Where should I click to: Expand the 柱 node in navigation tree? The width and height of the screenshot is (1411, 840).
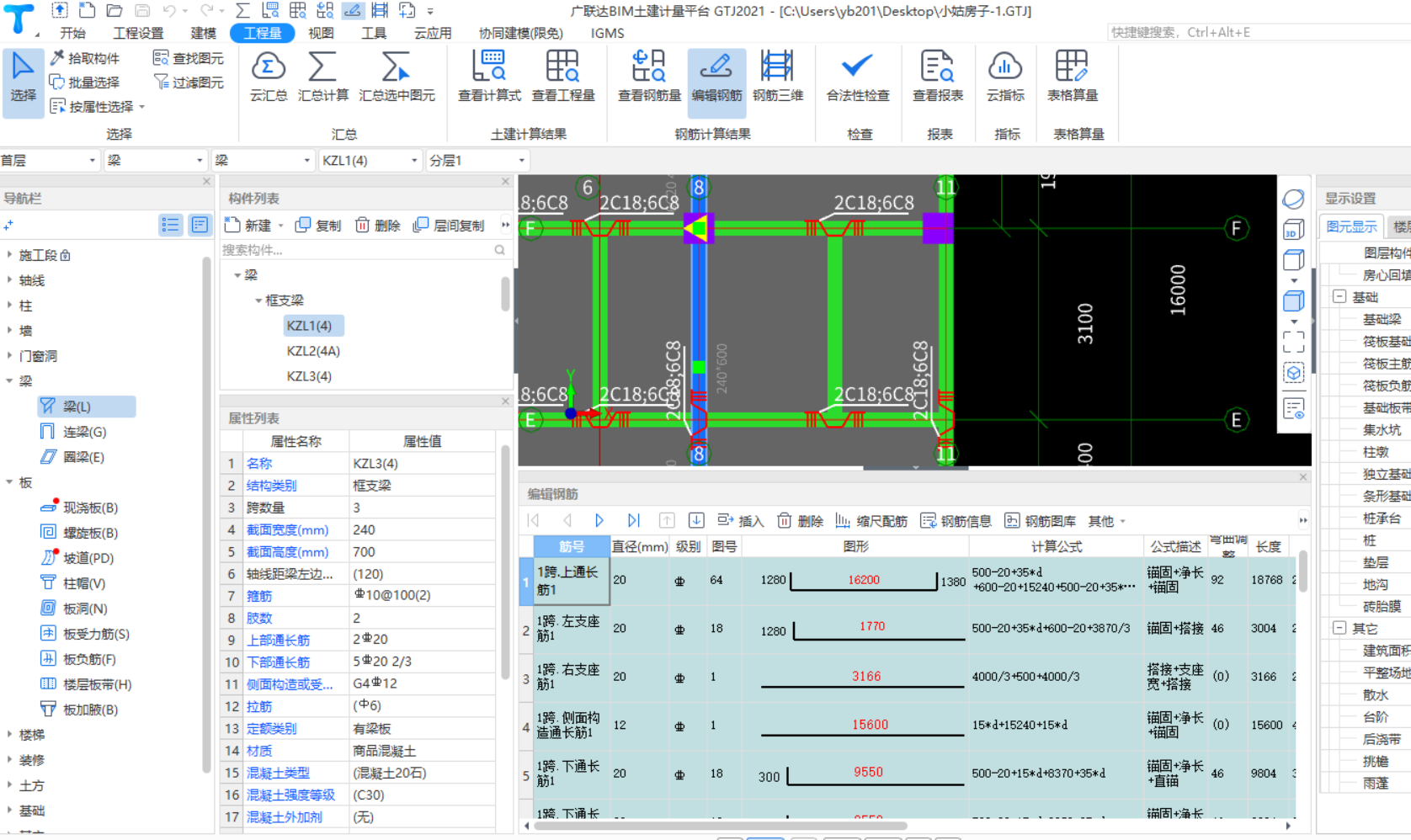[x=10, y=306]
